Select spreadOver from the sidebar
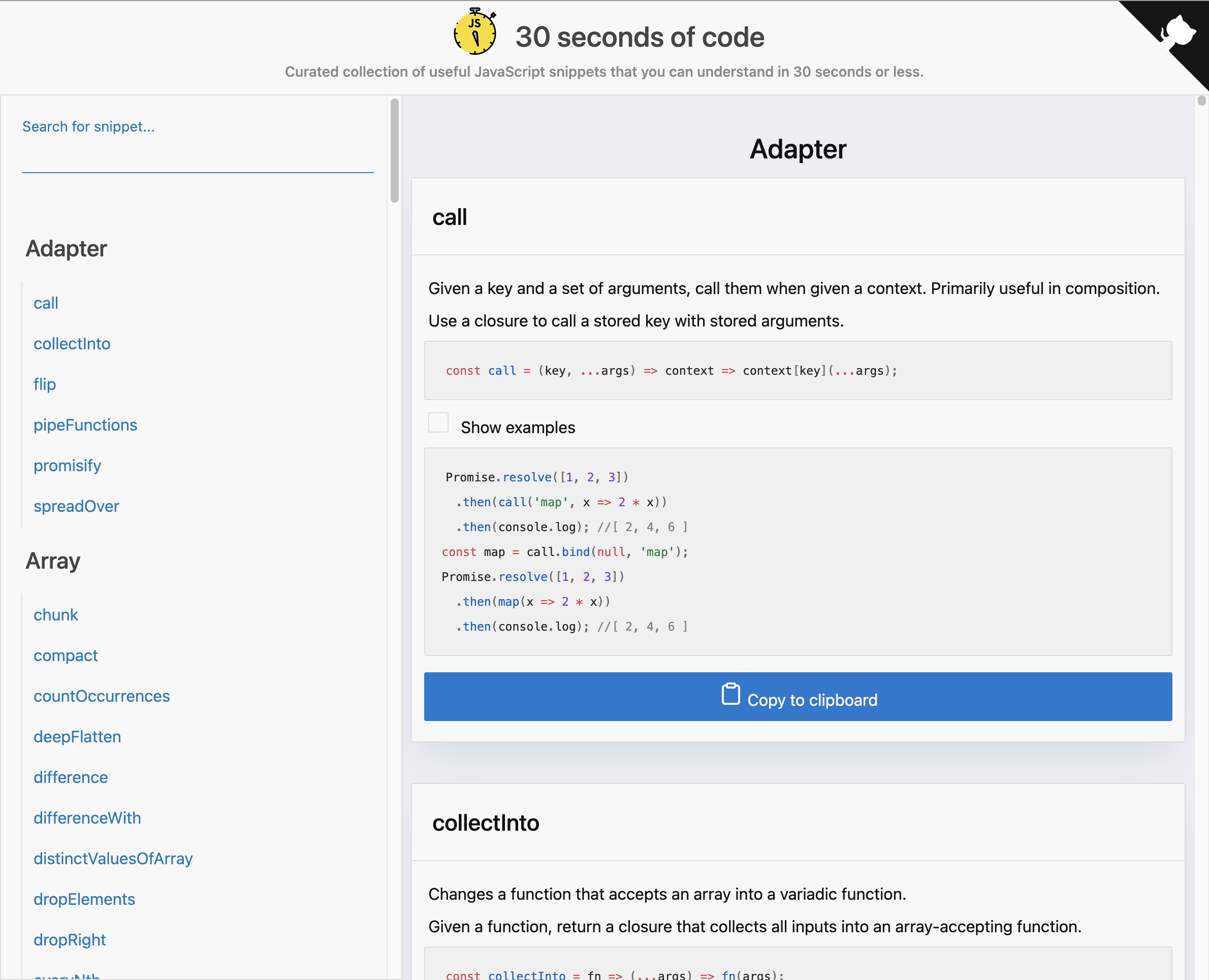The height and width of the screenshot is (980, 1209). click(76, 506)
